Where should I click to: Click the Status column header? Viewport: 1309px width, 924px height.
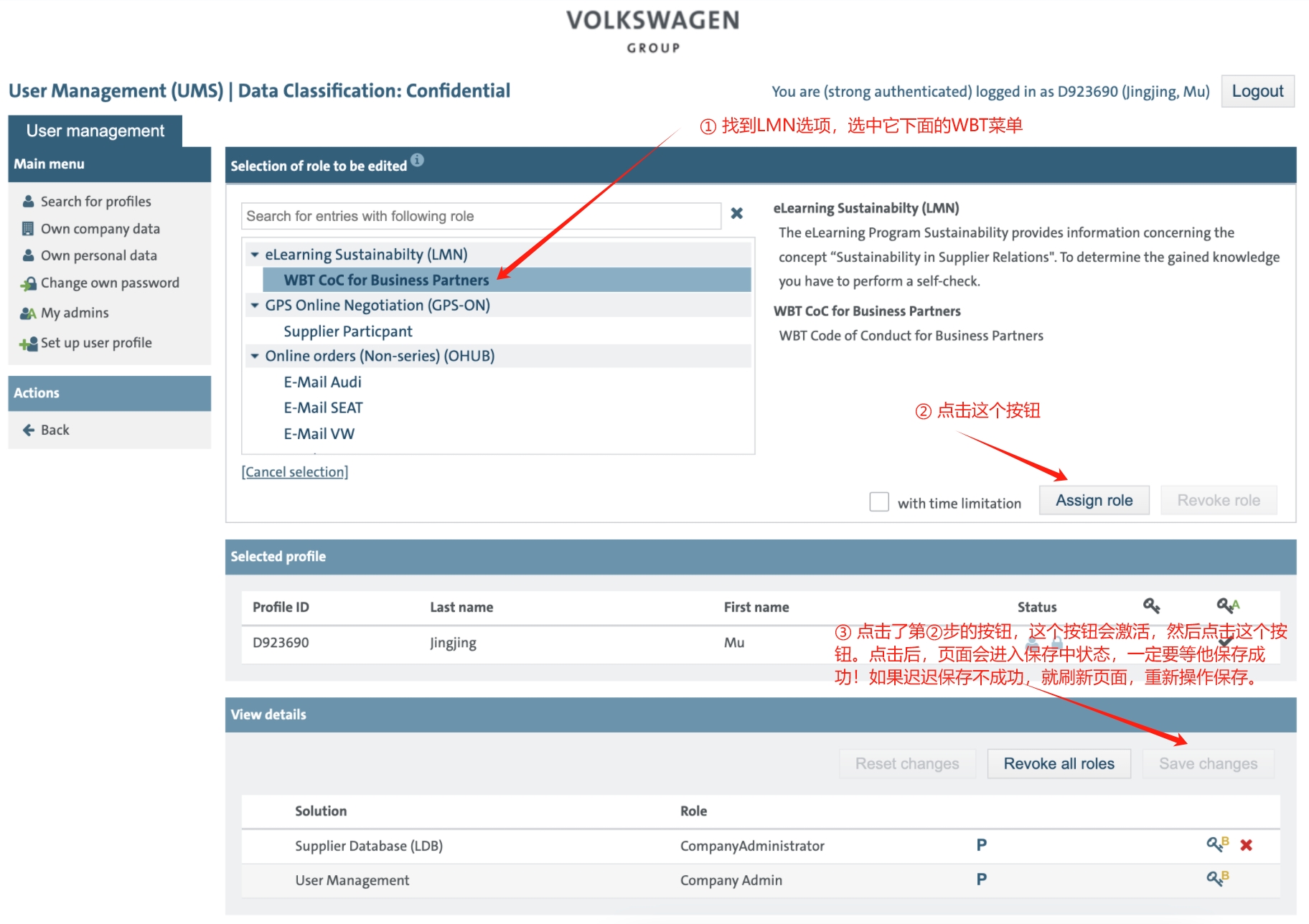[1037, 607]
